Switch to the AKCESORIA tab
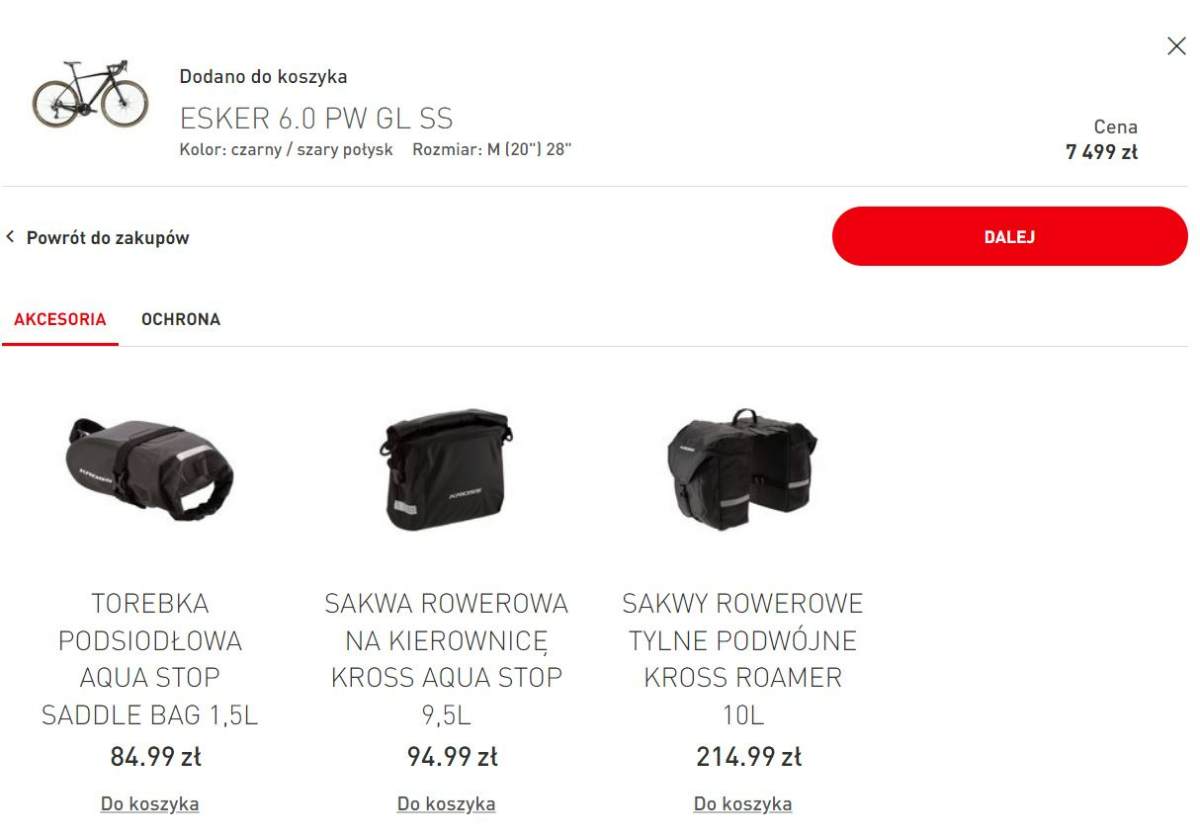Image resolution: width=1200 pixels, height=837 pixels. [x=60, y=320]
